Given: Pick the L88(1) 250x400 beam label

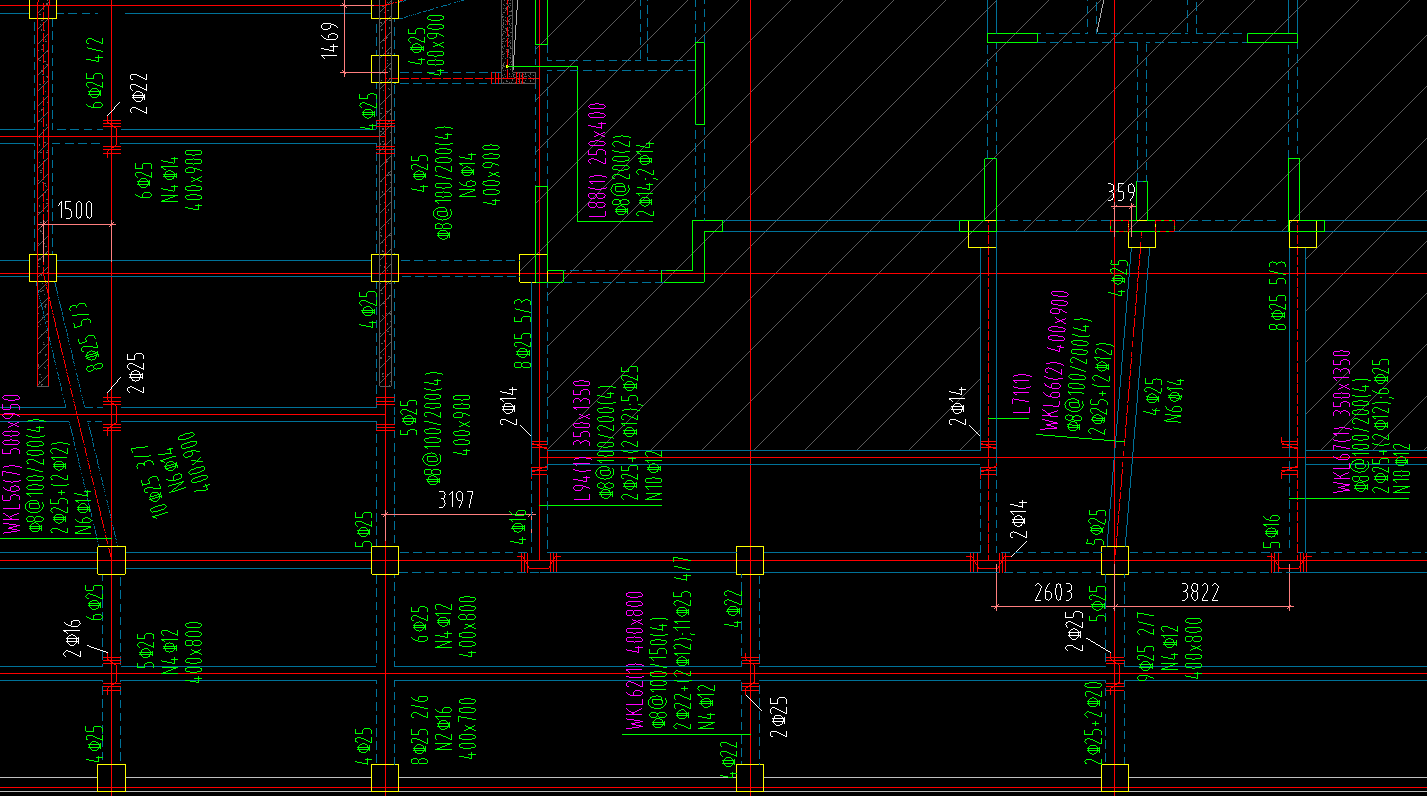Looking at the screenshot, I should point(598,160).
